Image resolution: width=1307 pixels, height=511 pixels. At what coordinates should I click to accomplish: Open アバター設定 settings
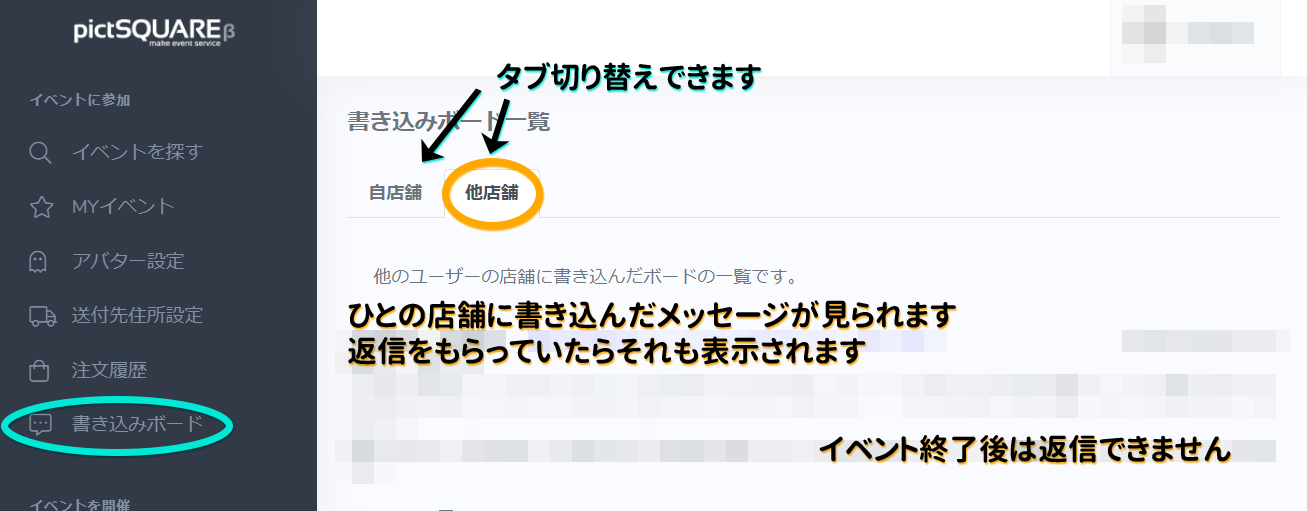click(128, 261)
